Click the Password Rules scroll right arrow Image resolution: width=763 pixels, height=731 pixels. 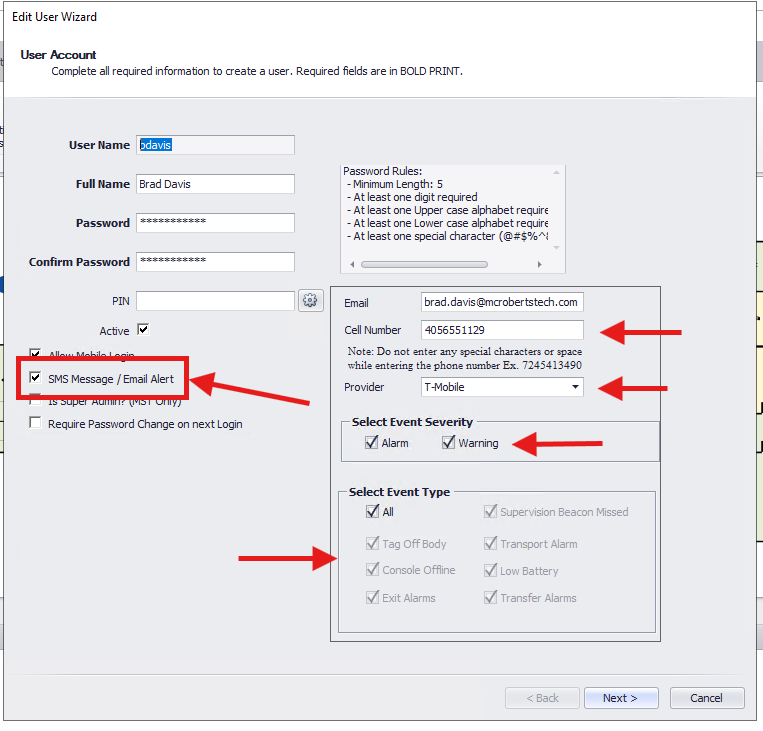540,265
